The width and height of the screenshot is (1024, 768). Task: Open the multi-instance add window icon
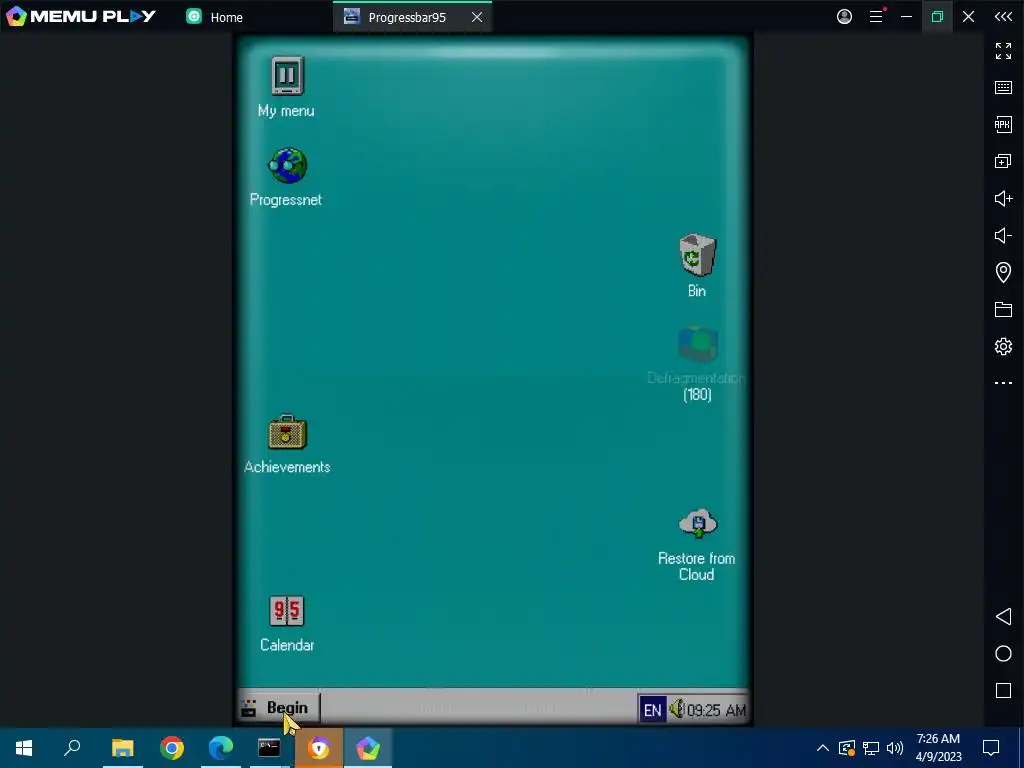point(1003,161)
